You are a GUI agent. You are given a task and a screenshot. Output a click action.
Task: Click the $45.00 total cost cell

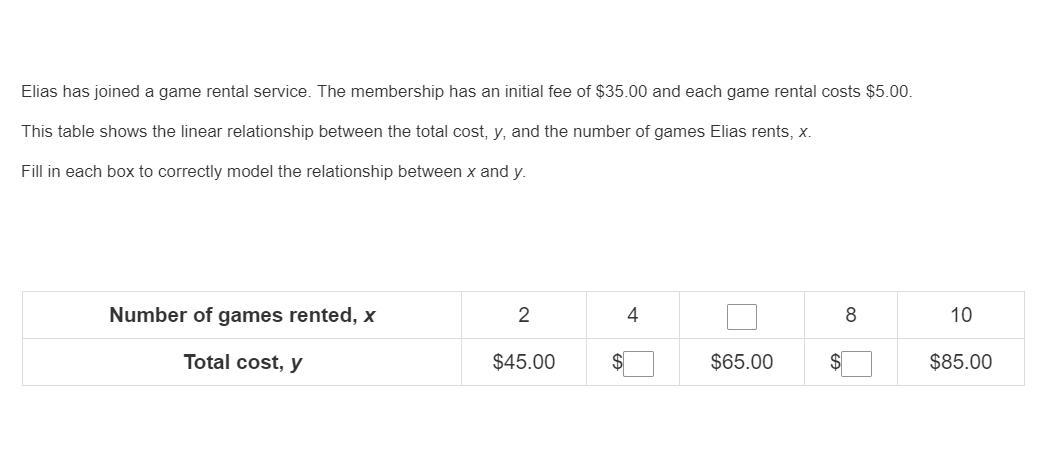tap(523, 362)
